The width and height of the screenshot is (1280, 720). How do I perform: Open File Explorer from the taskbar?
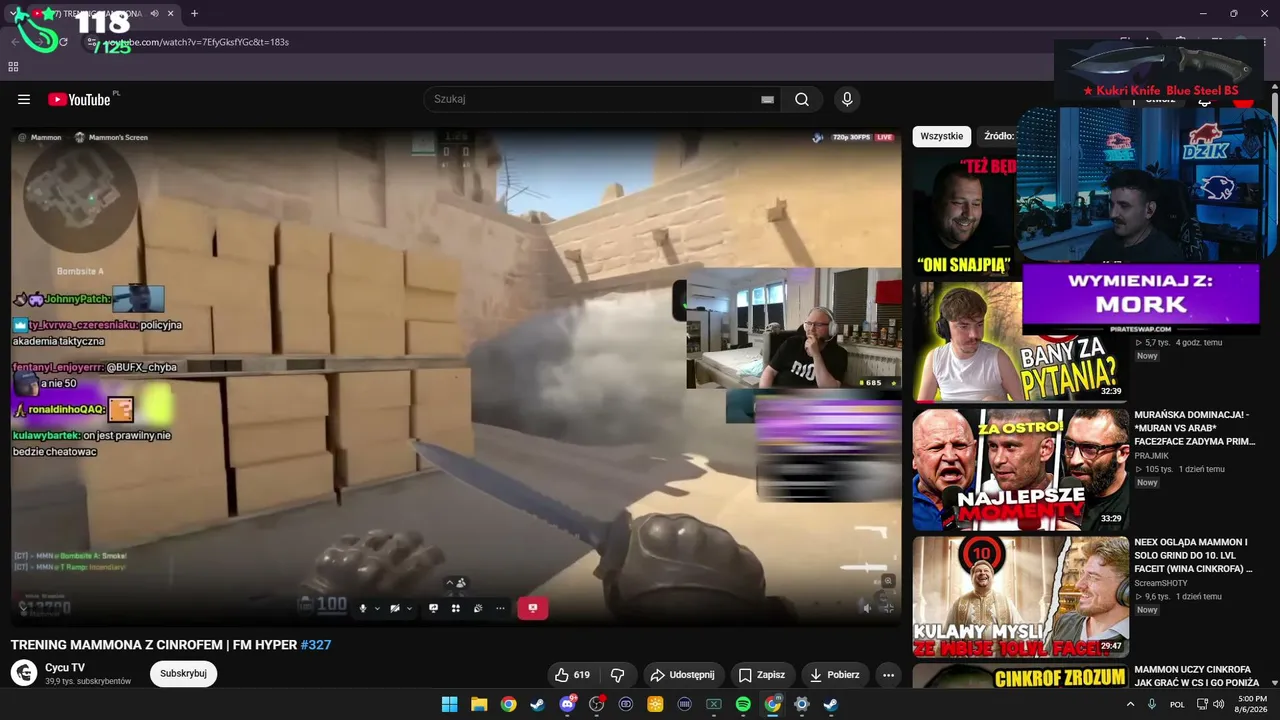click(479, 704)
